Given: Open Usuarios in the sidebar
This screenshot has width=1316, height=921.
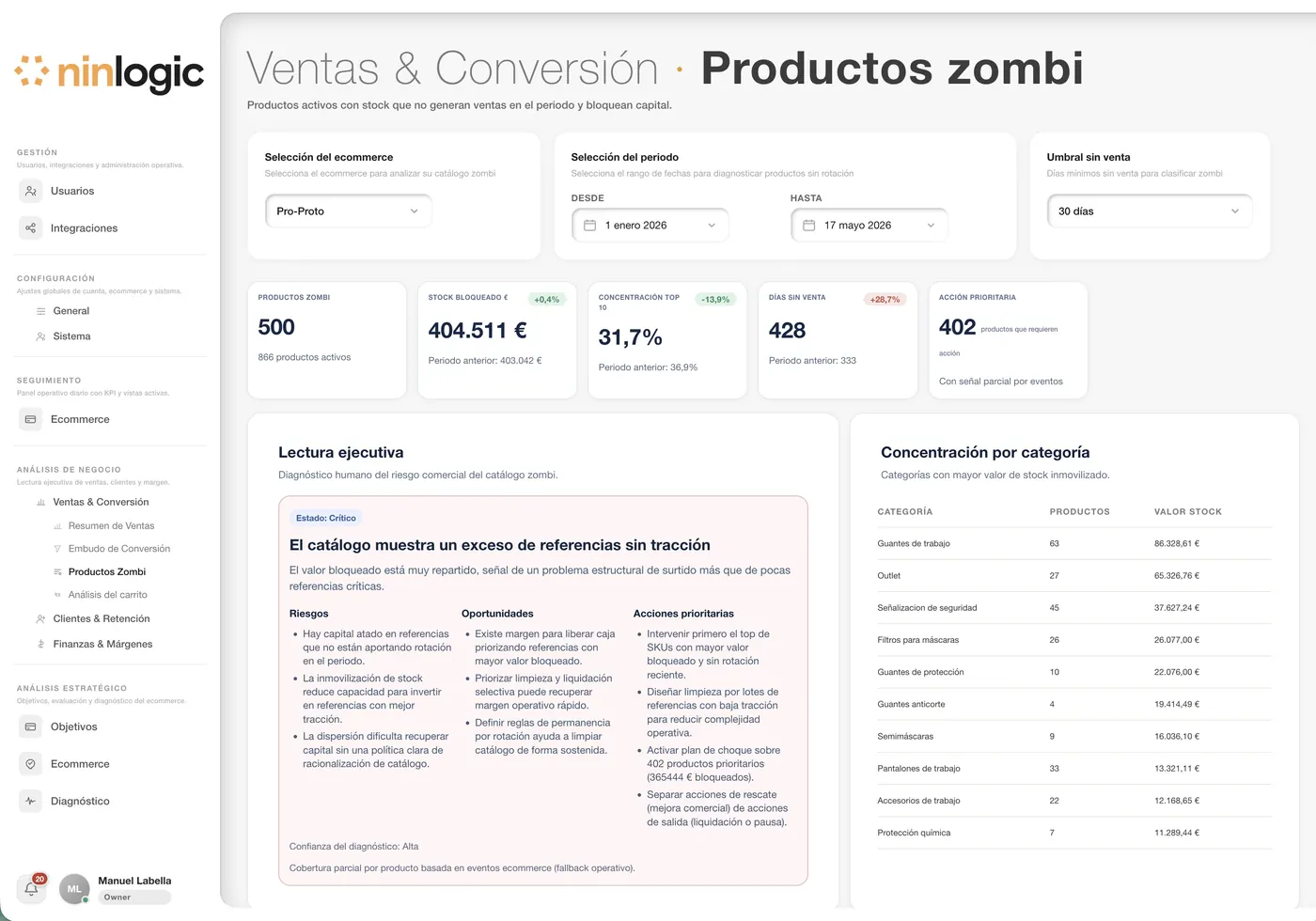Looking at the screenshot, I should click(72, 192).
